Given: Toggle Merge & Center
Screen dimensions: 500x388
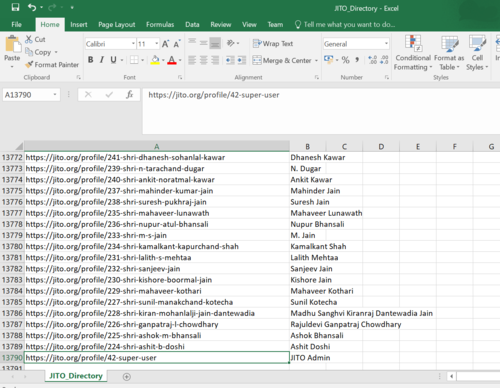Looking at the screenshot, I should point(282,60).
